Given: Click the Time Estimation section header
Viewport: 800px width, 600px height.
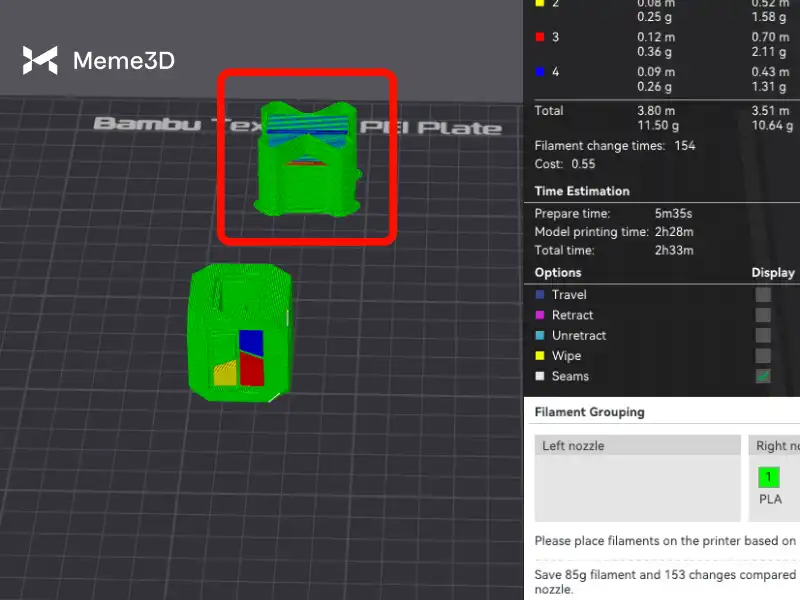Looking at the screenshot, I should pyautogui.click(x=582, y=191).
